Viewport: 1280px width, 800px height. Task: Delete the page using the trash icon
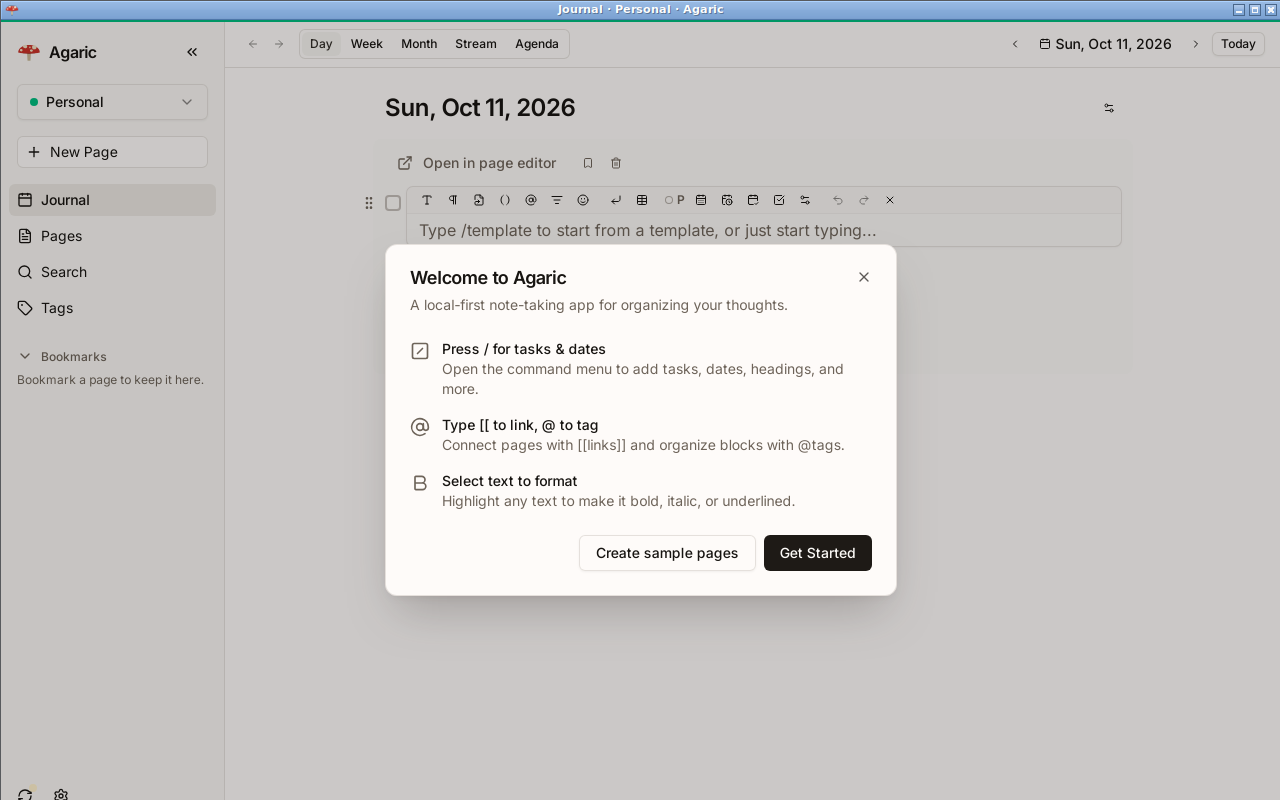[x=616, y=163]
